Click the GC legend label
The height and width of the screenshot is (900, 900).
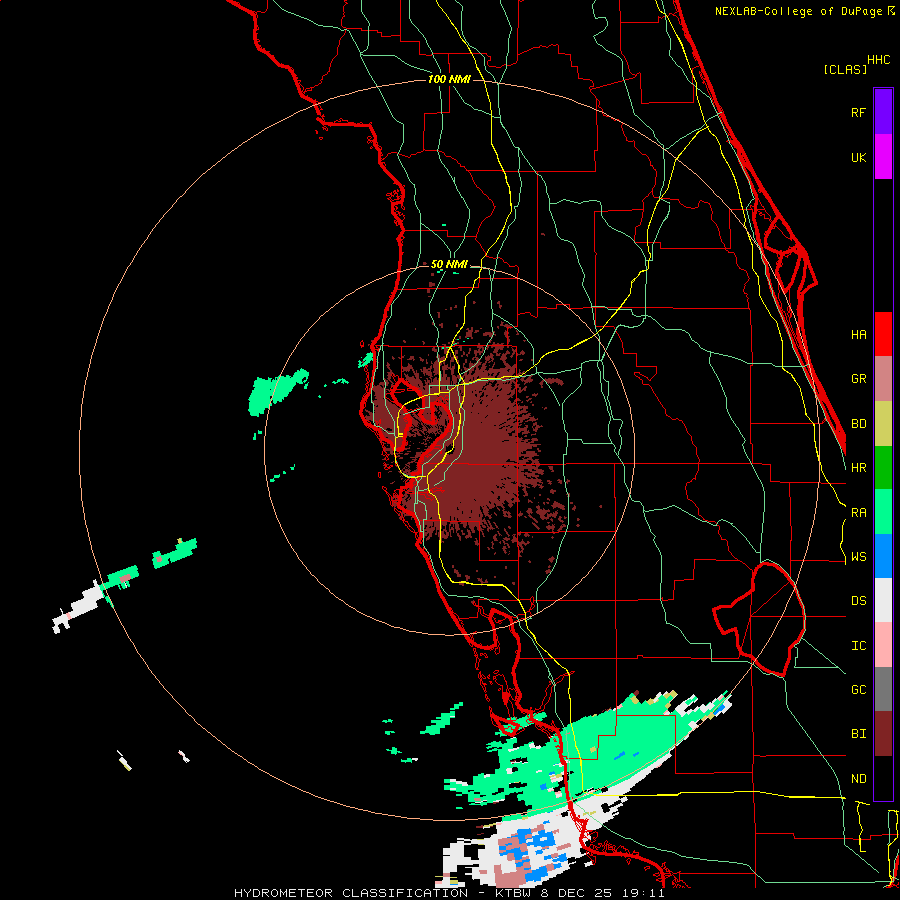(858, 690)
